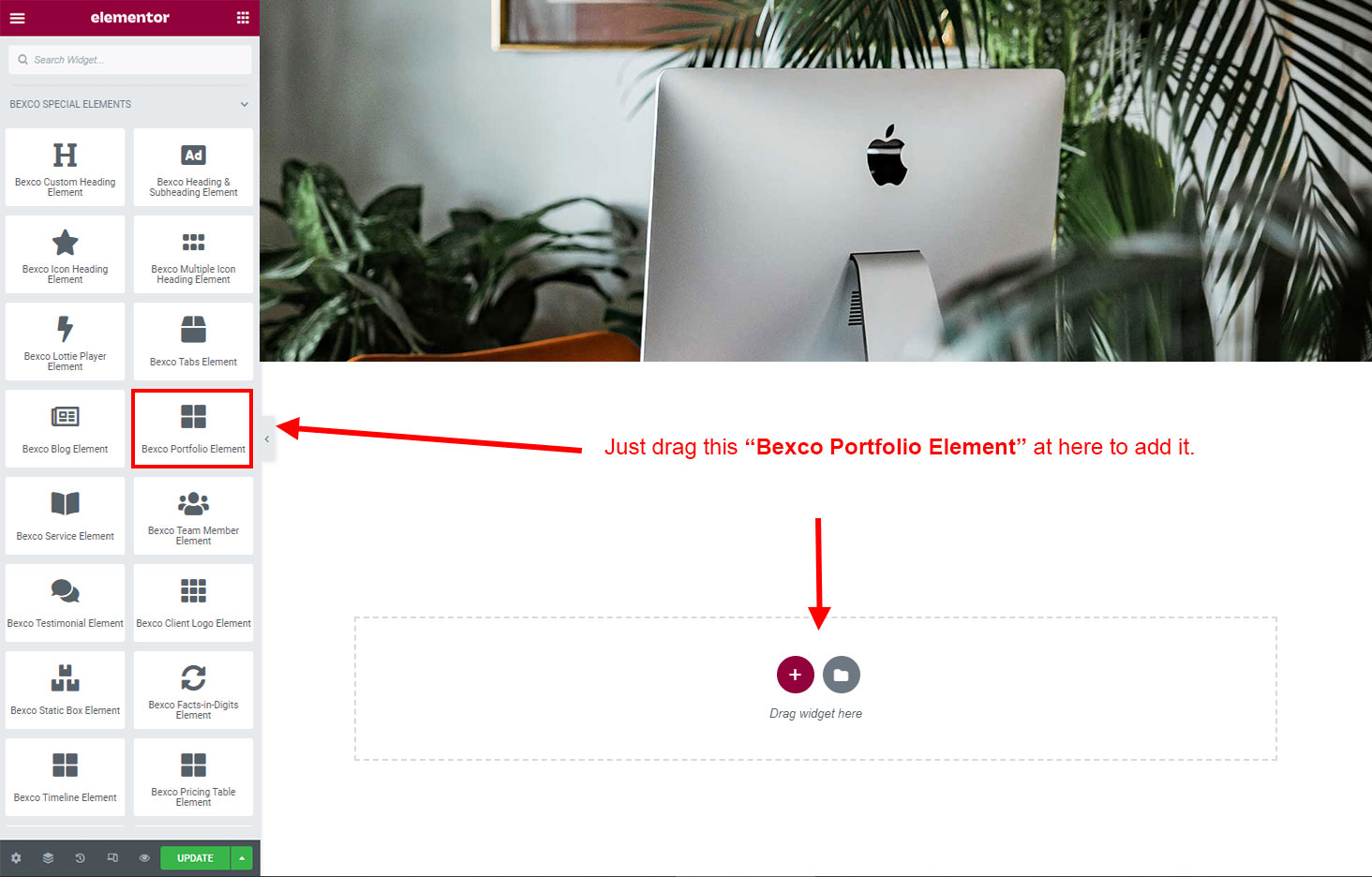Screen dimensions: 1372x877
Task: Click the Search Widget input field
Action: [130, 60]
